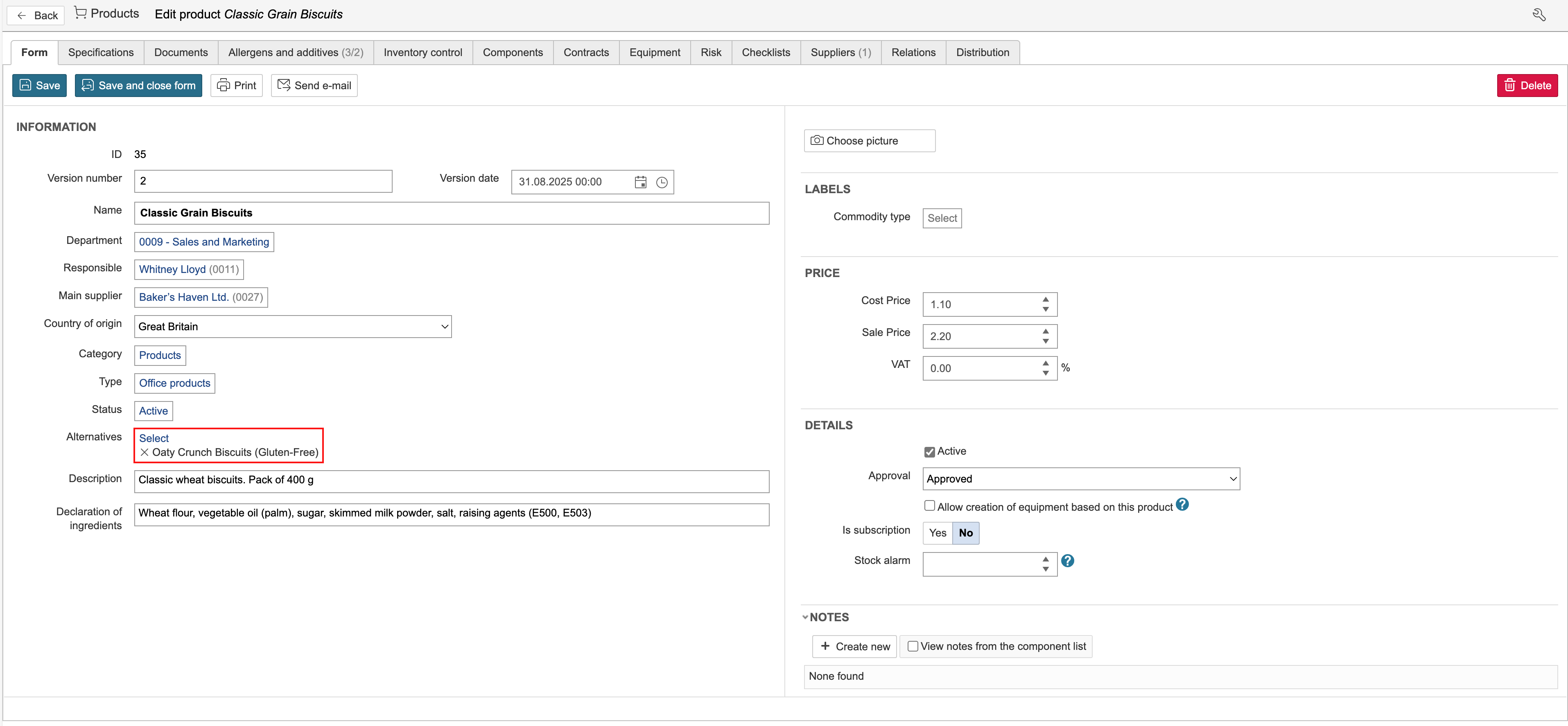Click Choose picture button
Image resolution: width=1568 pixels, height=726 pixels.
point(869,140)
